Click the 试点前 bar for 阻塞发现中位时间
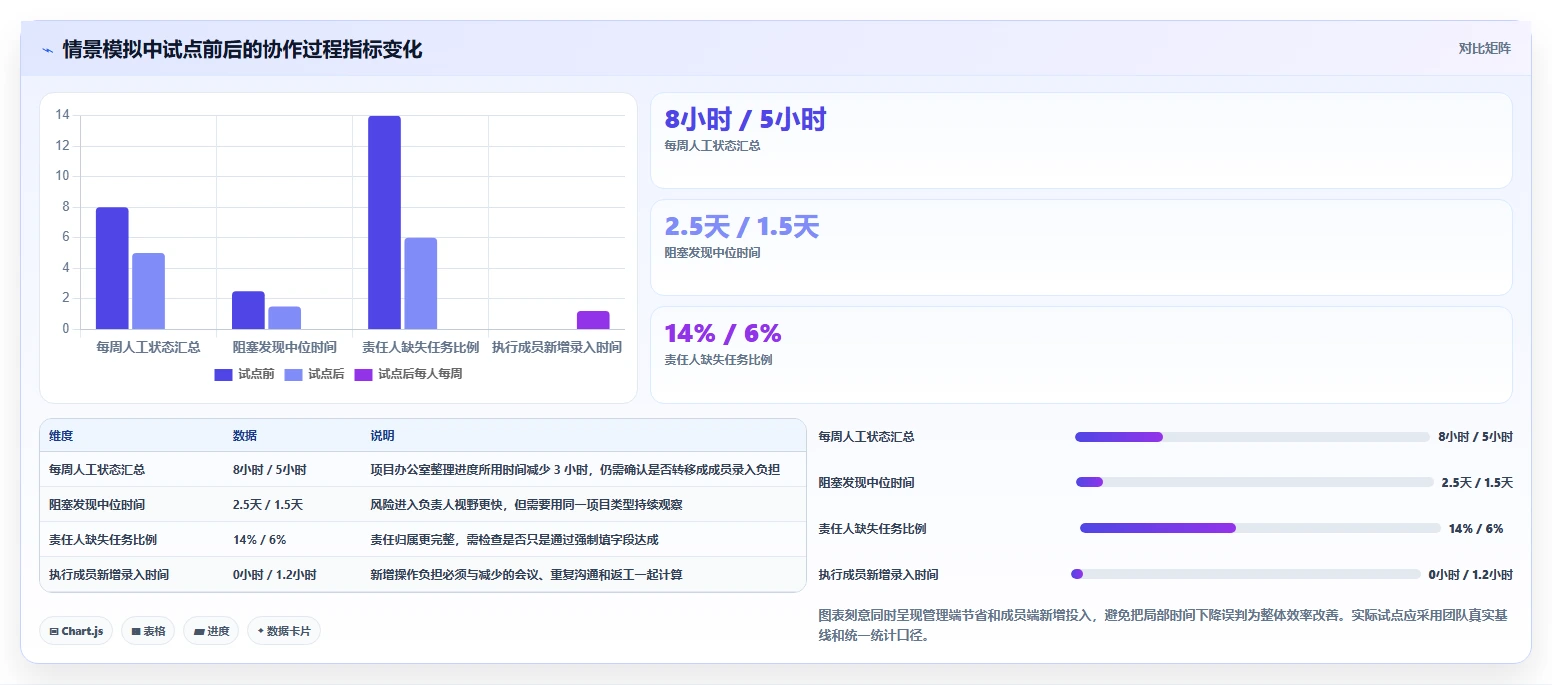 click(248, 310)
